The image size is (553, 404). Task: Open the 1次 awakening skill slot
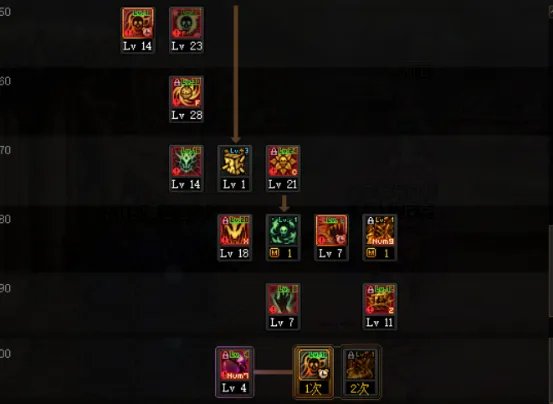click(313, 365)
